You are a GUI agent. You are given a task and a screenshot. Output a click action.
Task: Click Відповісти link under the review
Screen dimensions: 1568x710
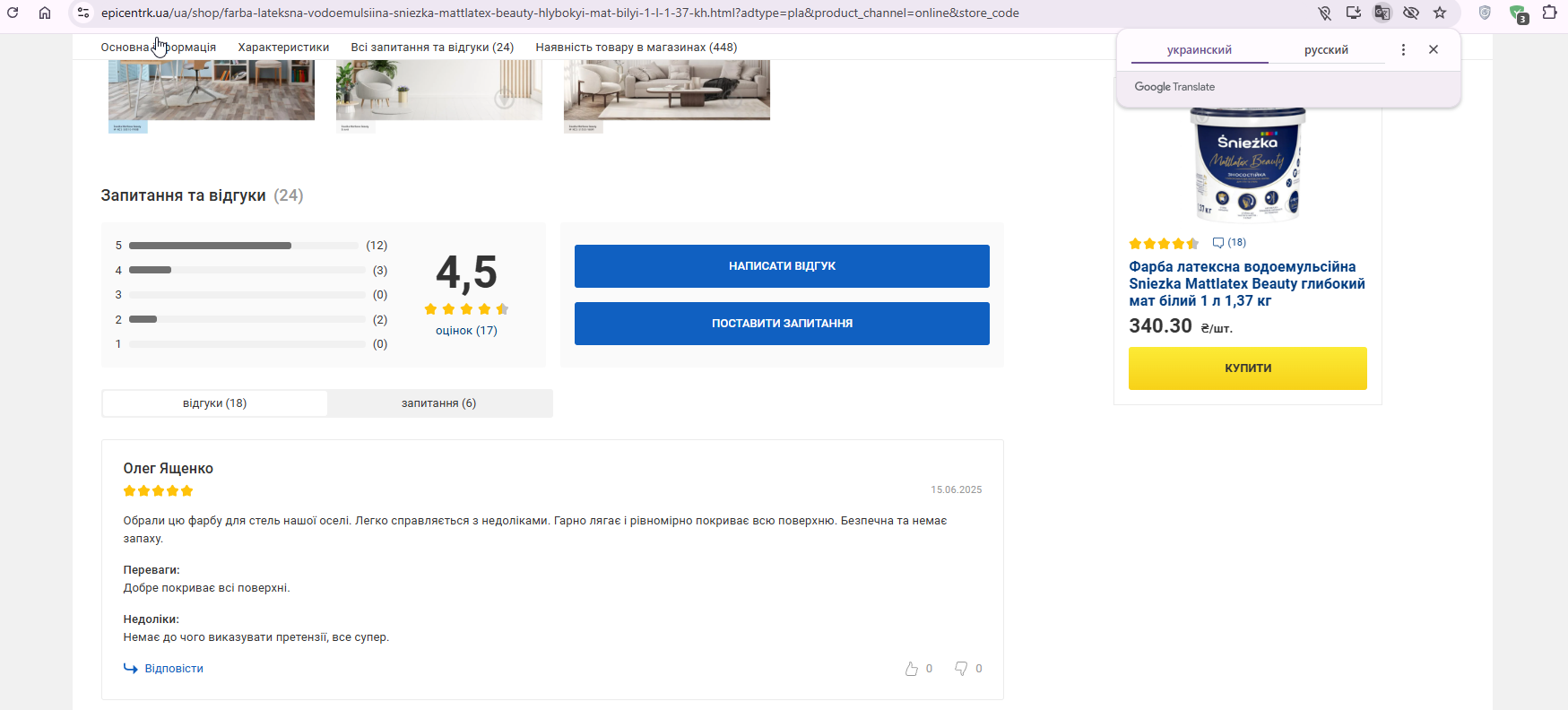coord(163,669)
